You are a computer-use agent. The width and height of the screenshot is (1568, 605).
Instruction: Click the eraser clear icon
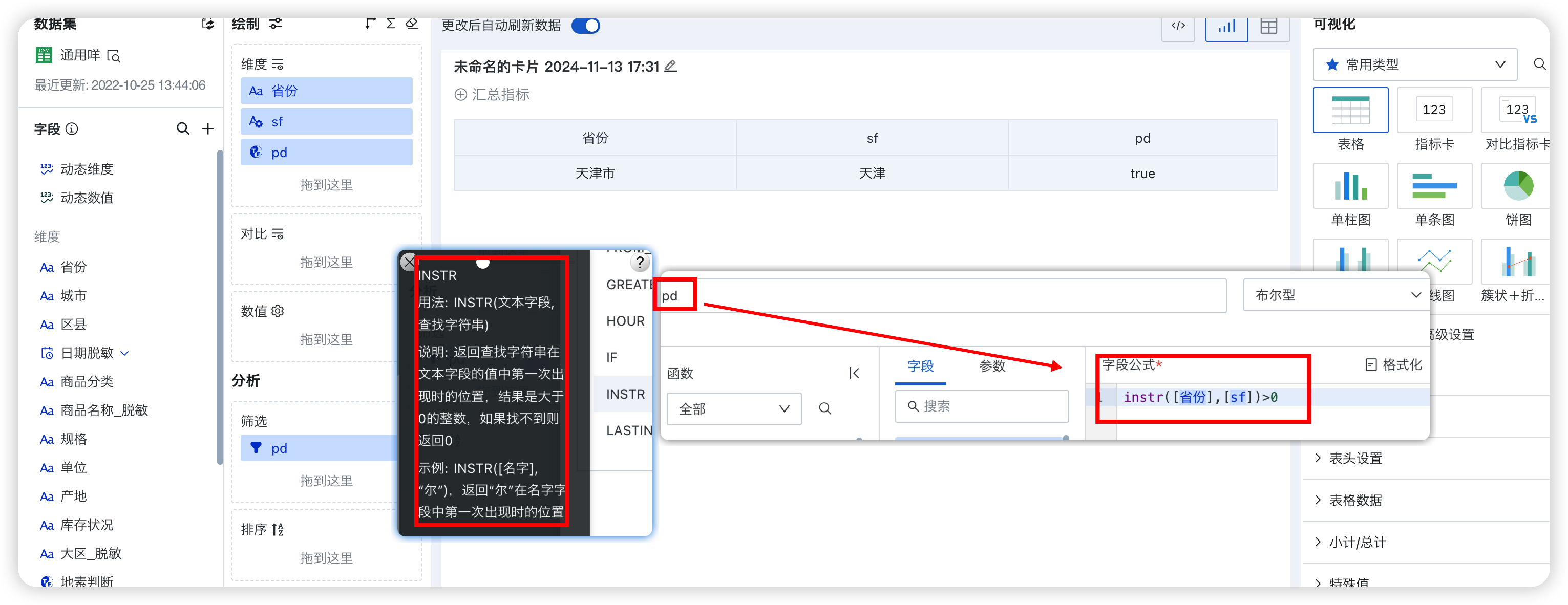coord(412,24)
